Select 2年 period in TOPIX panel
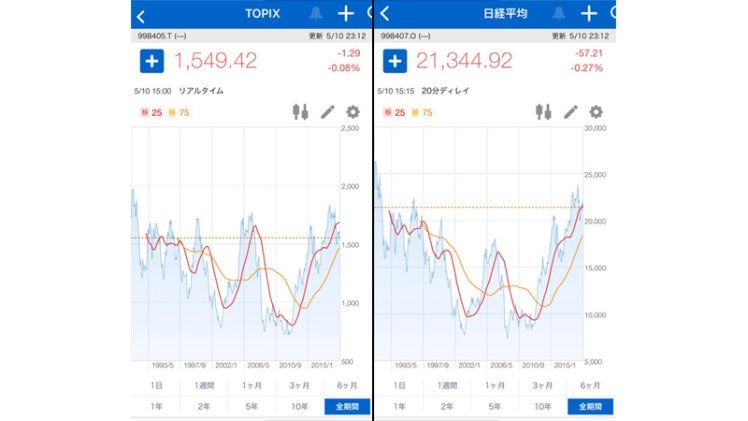This screenshot has width=748, height=421. point(204,406)
